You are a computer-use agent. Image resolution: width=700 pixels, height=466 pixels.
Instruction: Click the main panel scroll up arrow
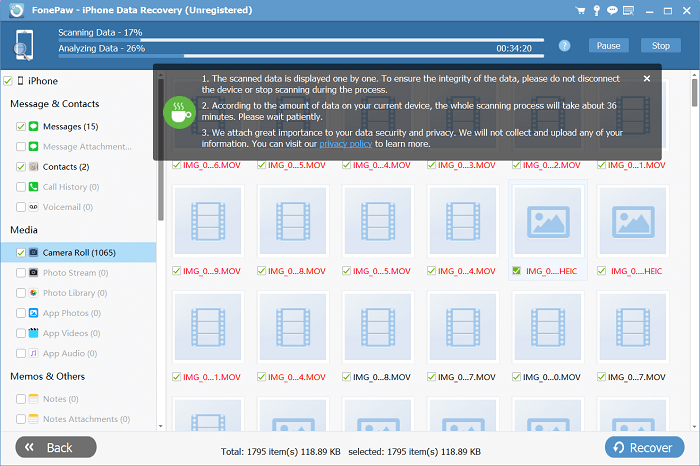[x=694, y=74]
